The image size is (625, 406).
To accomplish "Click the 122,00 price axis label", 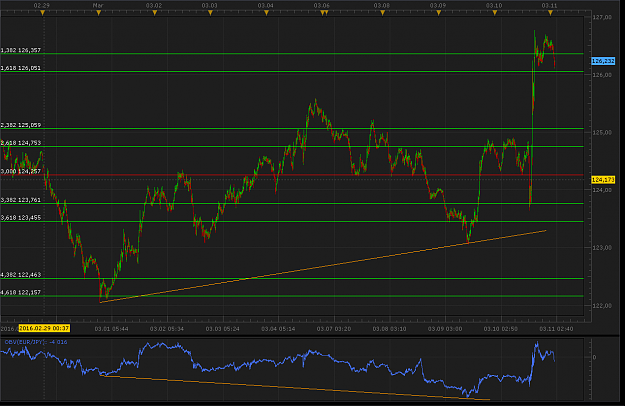I will 602,306.
